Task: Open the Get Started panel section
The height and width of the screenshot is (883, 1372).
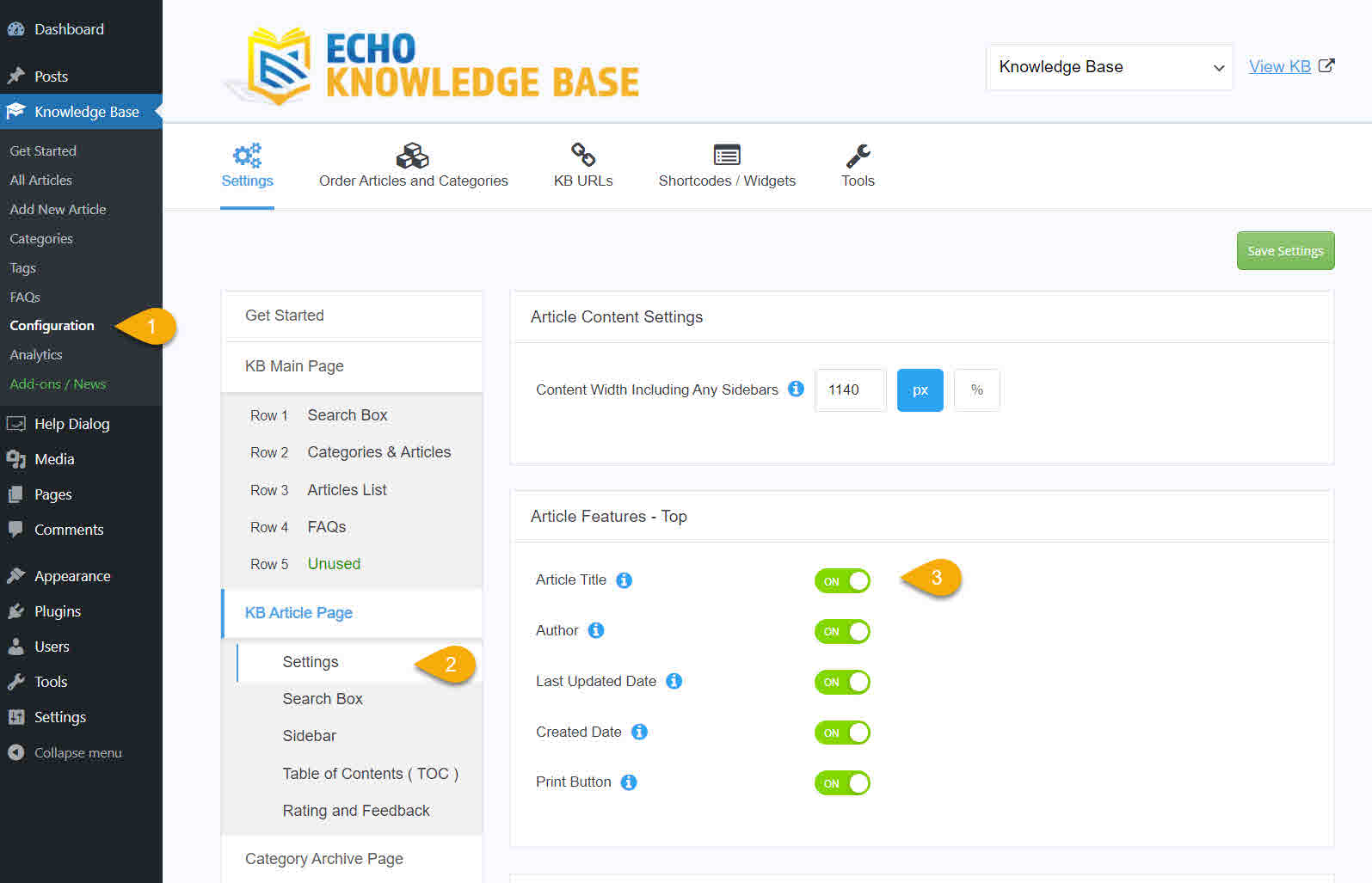Action: point(353,316)
